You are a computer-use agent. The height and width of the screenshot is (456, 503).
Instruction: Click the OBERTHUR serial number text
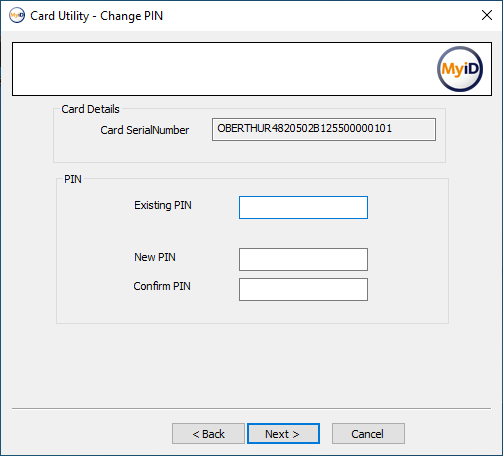pos(305,128)
